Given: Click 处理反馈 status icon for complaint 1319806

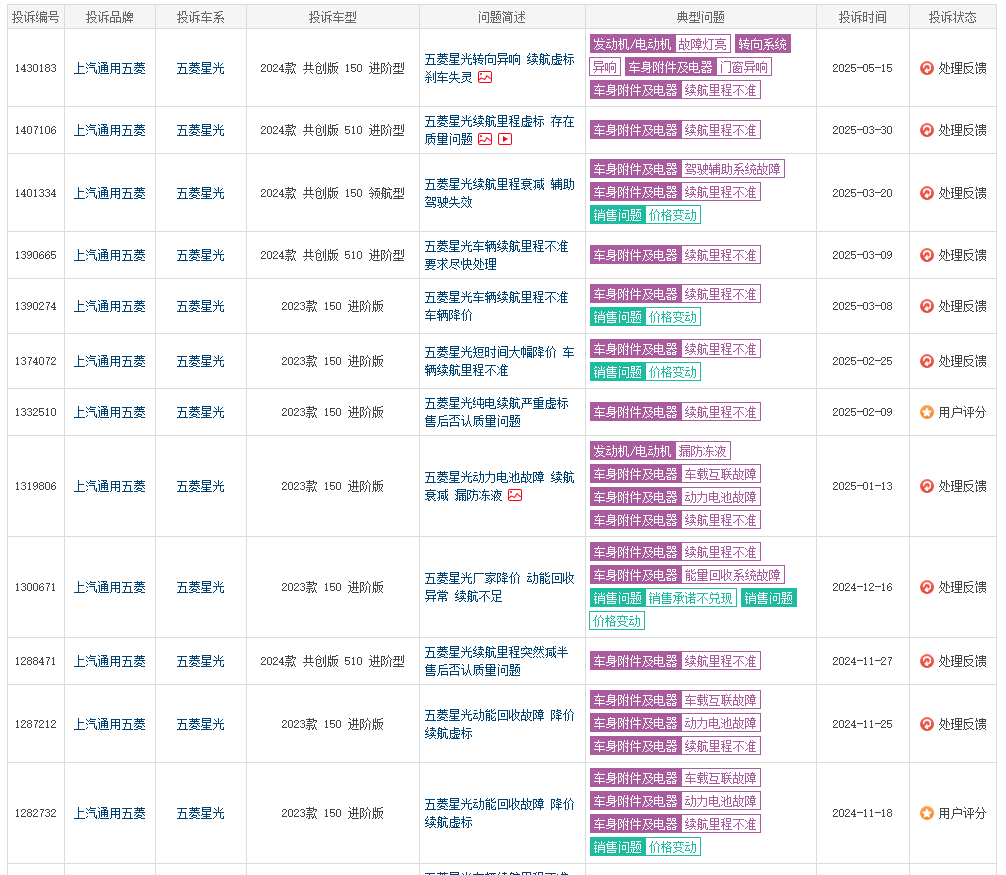Looking at the screenshot, I should click(926, 486).
